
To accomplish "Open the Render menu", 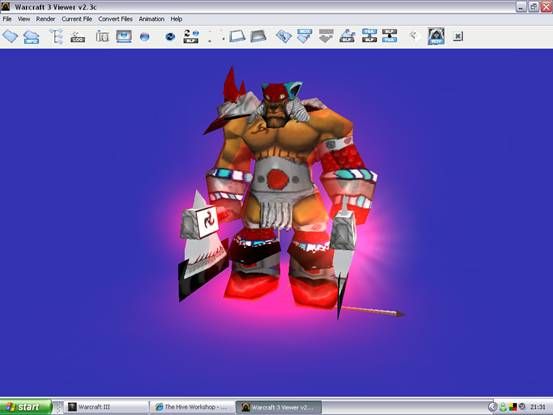I will pos(45,19).
